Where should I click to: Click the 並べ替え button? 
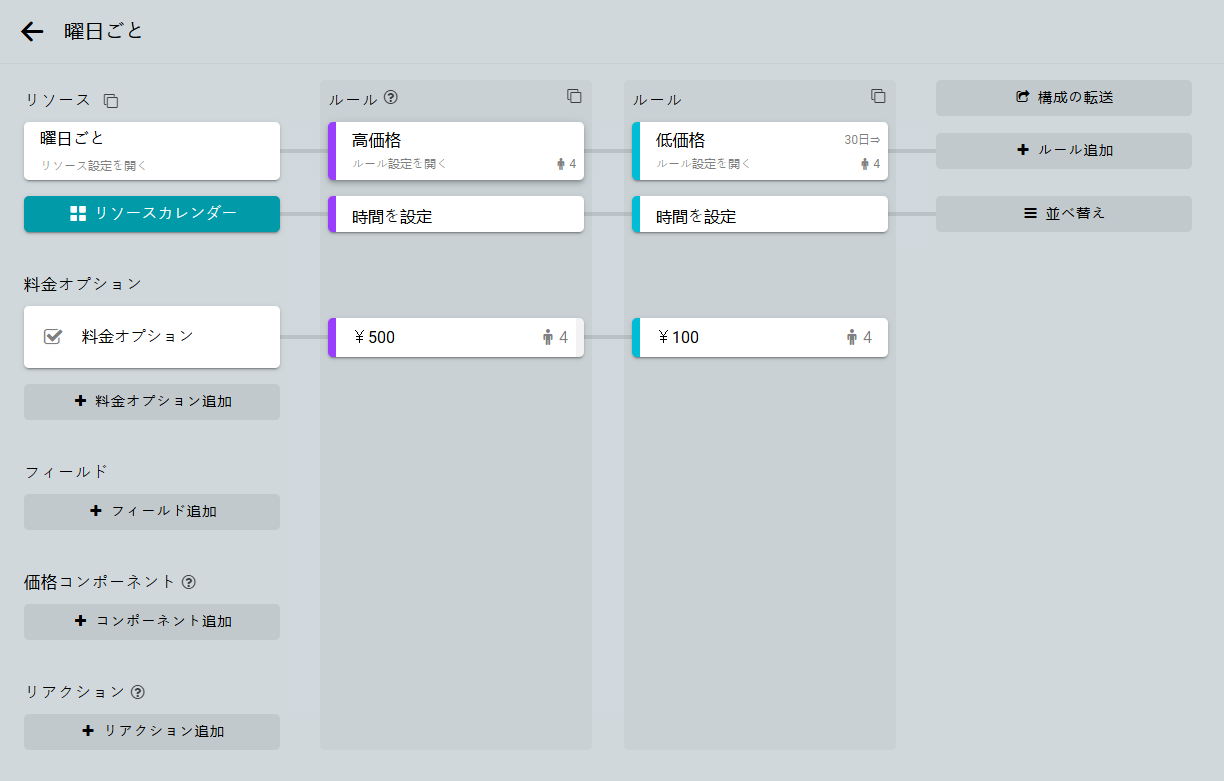1063,214
